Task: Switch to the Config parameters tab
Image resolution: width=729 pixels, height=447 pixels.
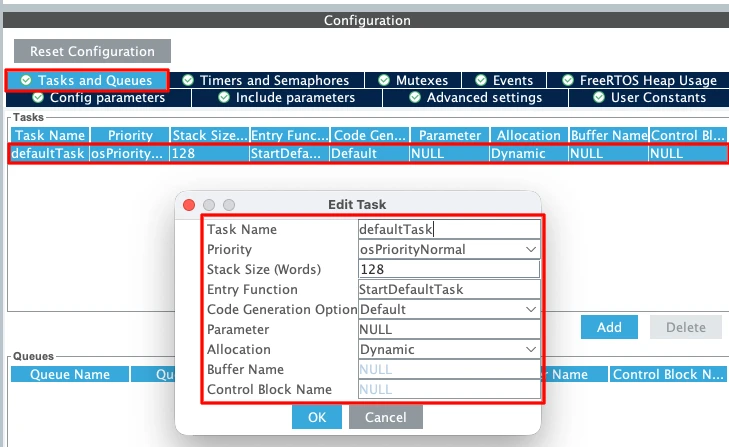Action: point(98,98)
